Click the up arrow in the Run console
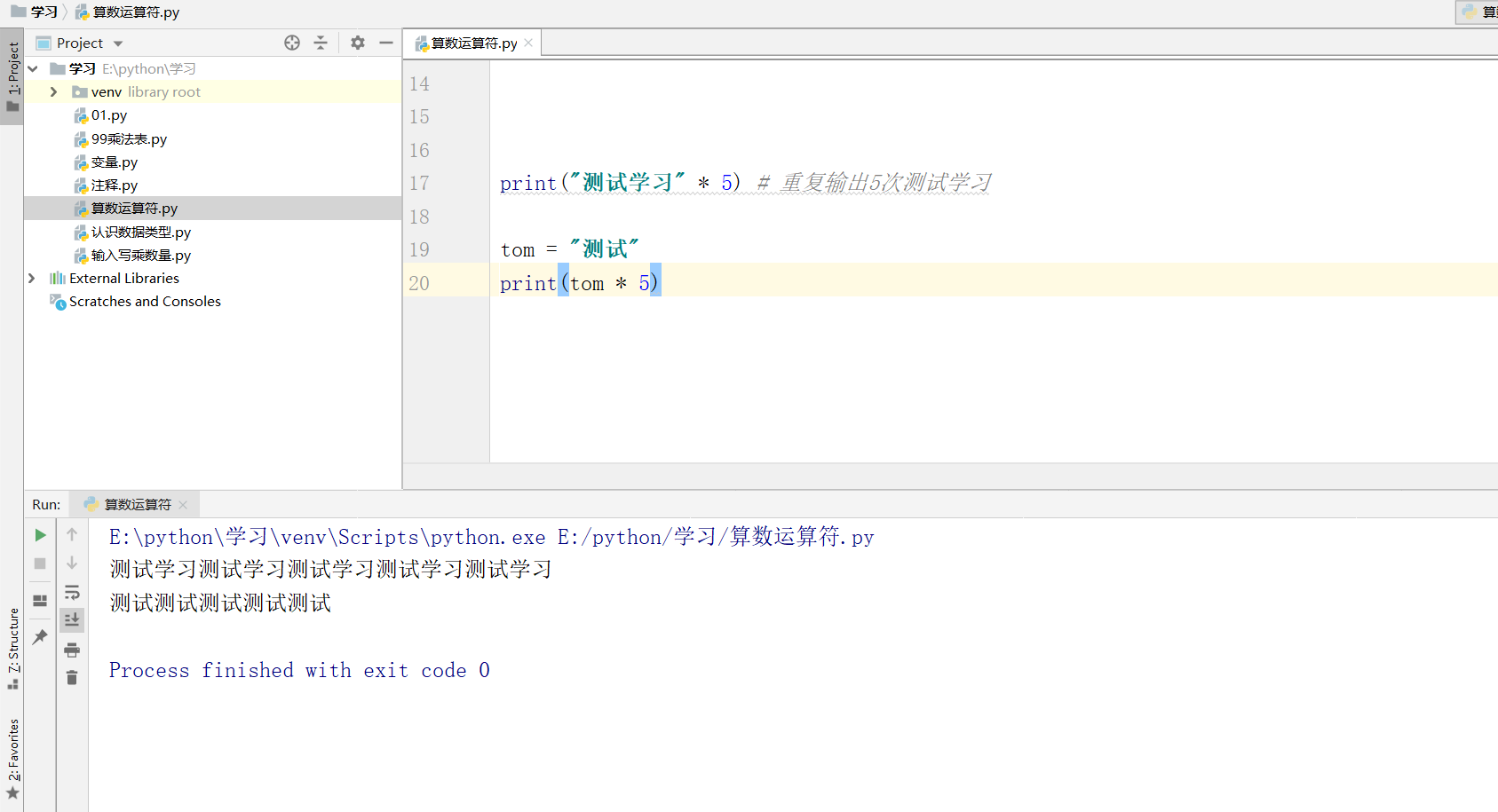 (72, 534)
